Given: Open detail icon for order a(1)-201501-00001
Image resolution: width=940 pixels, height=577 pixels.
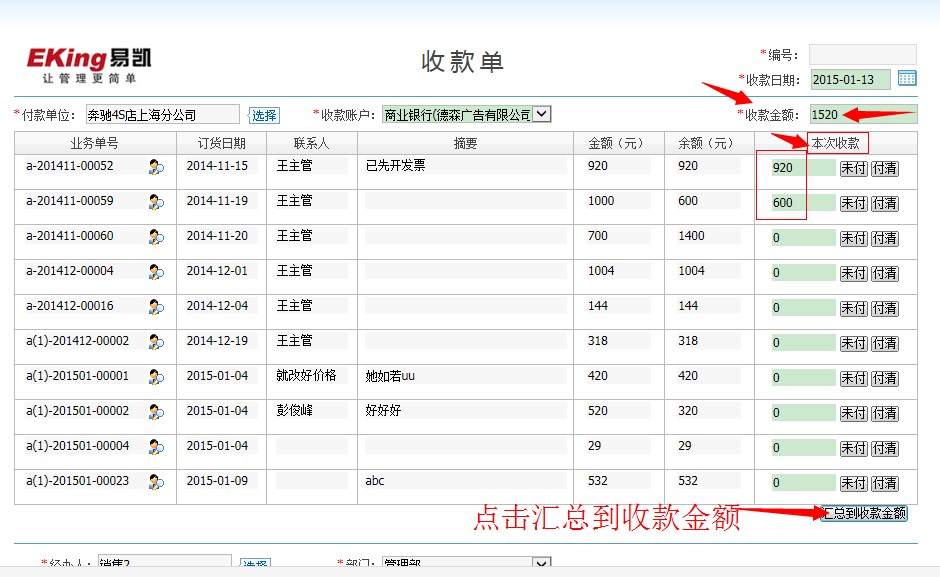Looking at the screenshot, I should 156,377.
